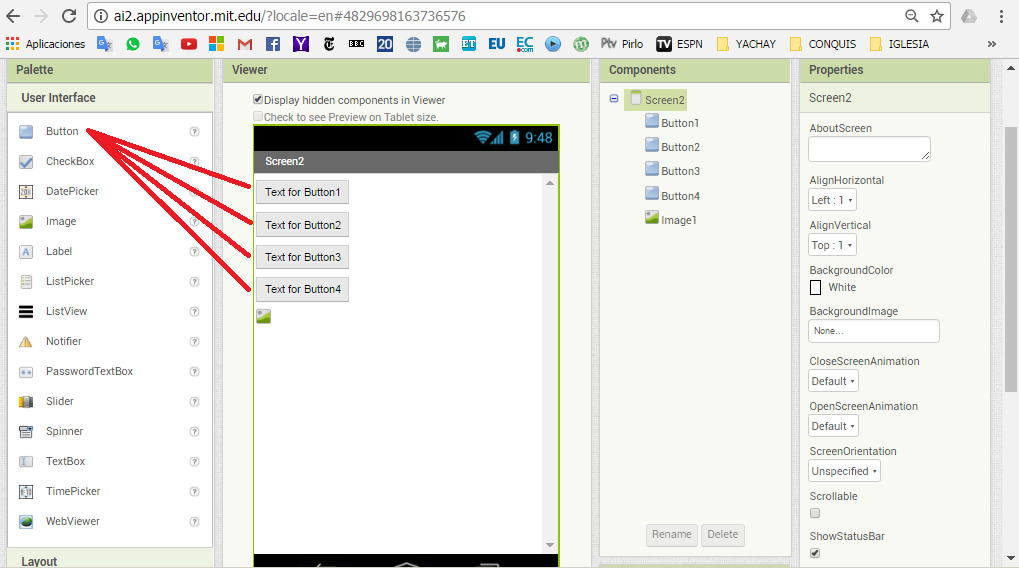Bookmark this page with the star icon
Viewport: 1019px width, 569px height.
[936, 16]
